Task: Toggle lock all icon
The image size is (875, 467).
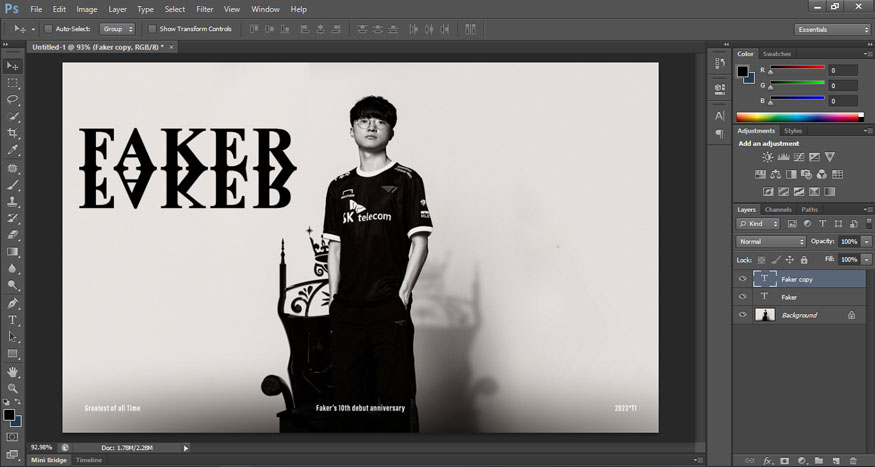Action: tap(804, 260)
